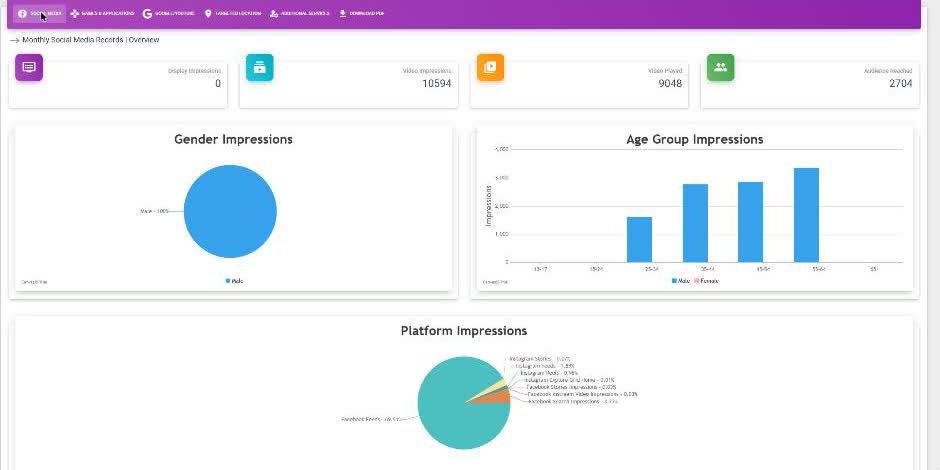Click the arrow icon before Monthly Social Media Records
940x470 pixels.
[15, 40]
